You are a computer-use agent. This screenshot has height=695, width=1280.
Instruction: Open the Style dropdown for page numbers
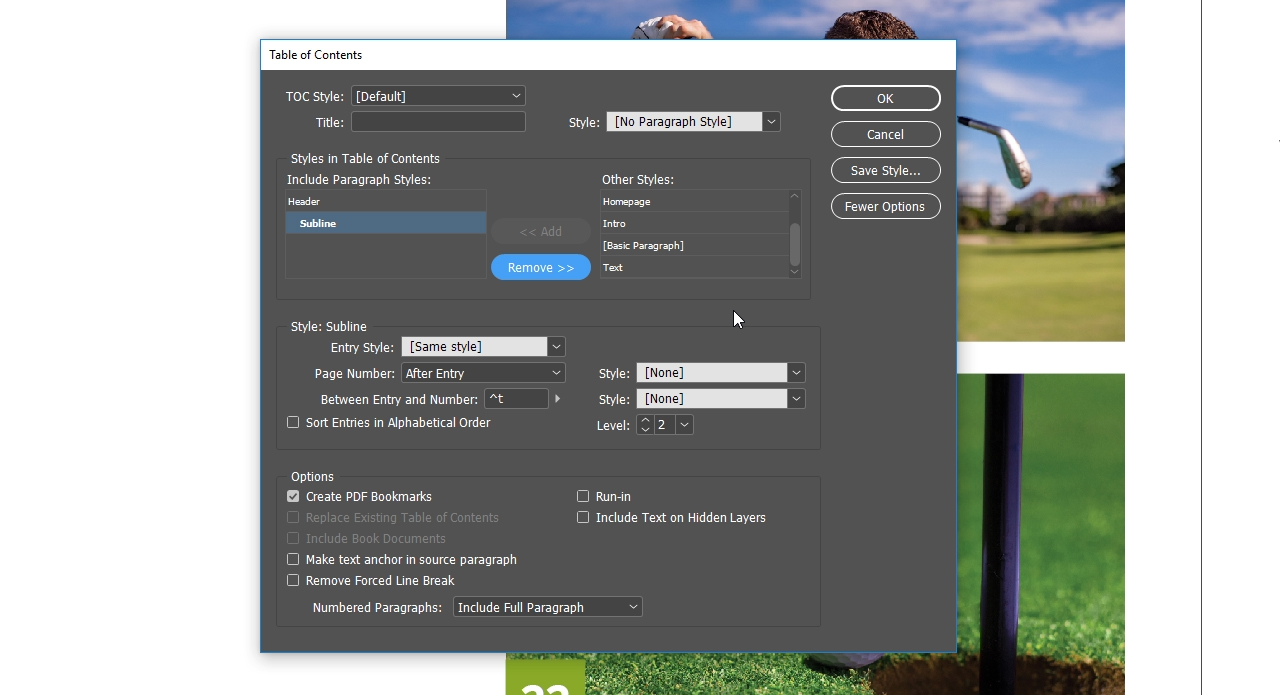[796, 372]
